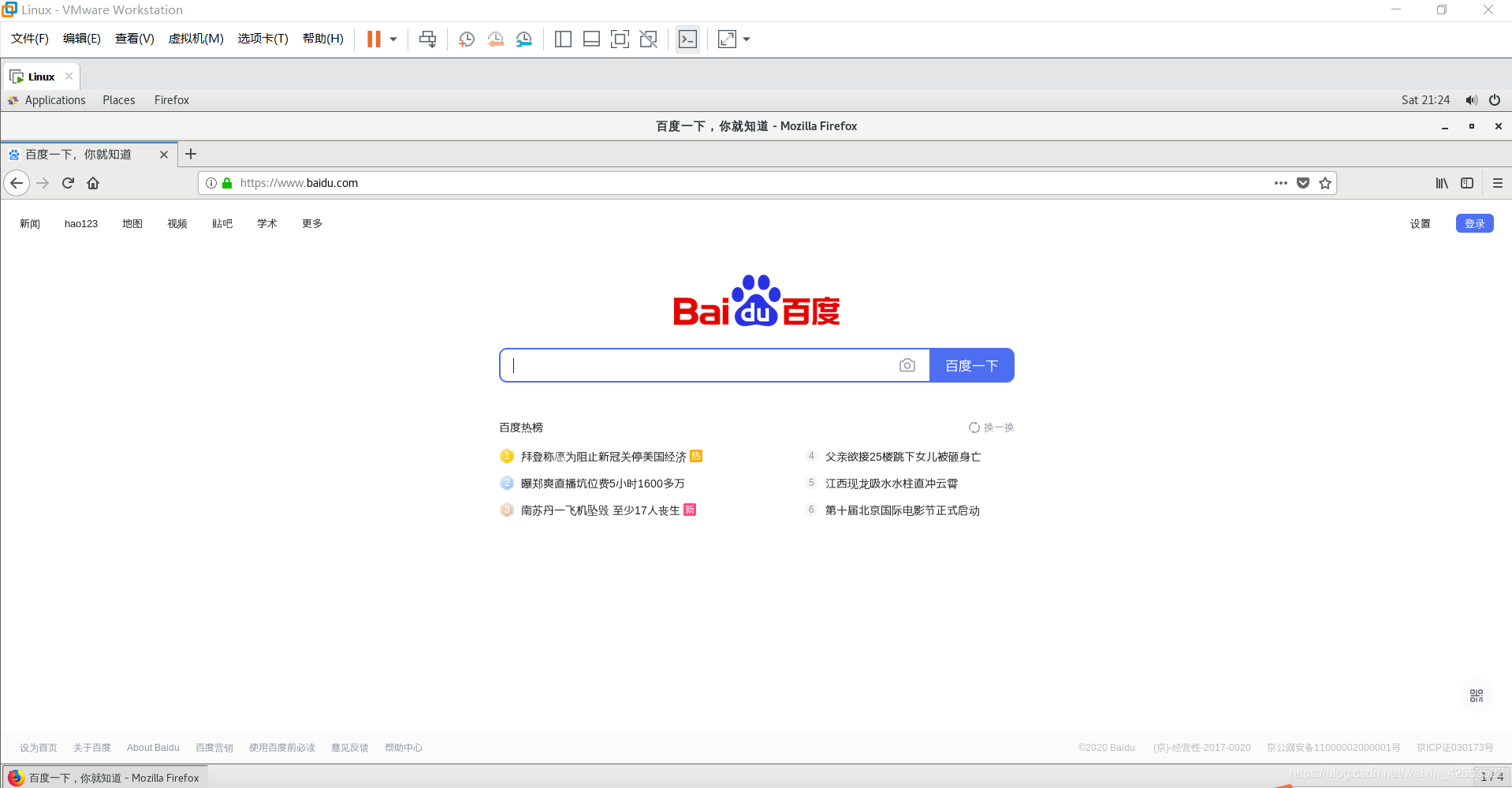1512x788 pixels.
Task: Open the 选项卡(T) menu
Action: click(263, 39)
